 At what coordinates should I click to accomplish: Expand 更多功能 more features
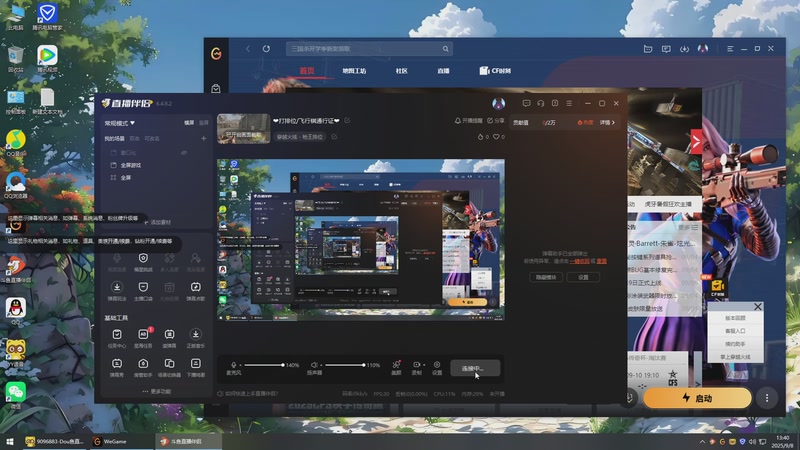[157, 391]
